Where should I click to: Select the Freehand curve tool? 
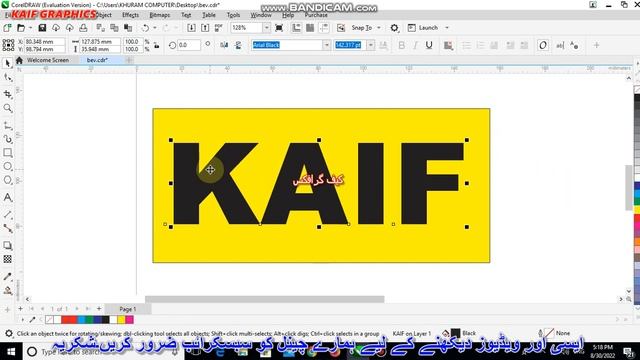pos(7,125)
